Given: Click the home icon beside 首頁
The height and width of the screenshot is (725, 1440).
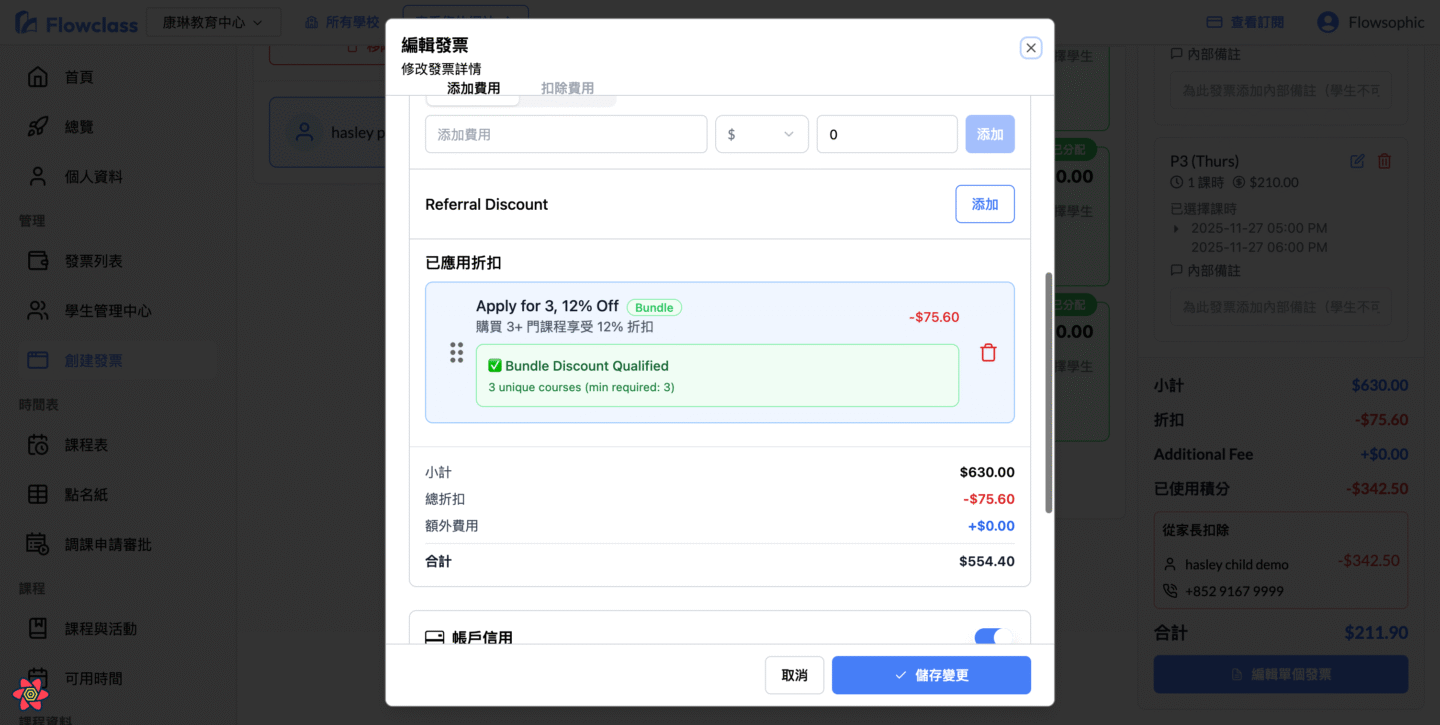Looking at the screenshot, I should point(38,77).
